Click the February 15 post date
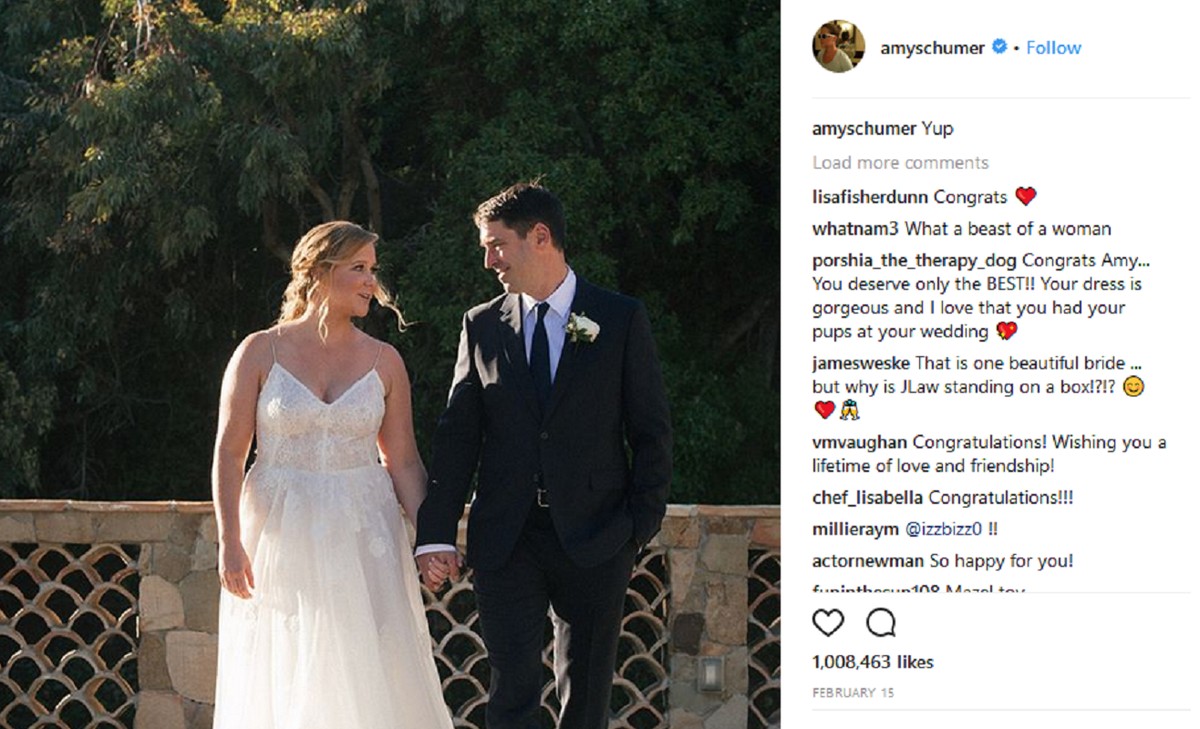Viewport: 1200px width, 729px height. [x=853, y=692]
